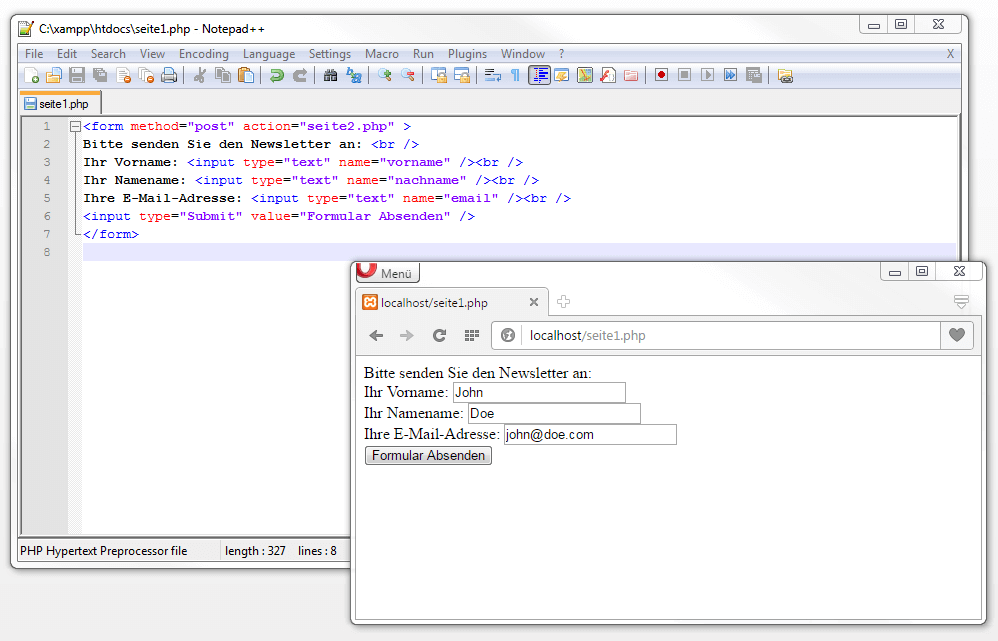Open the Macro menu
998x641 pixels.
coord(382,54)
